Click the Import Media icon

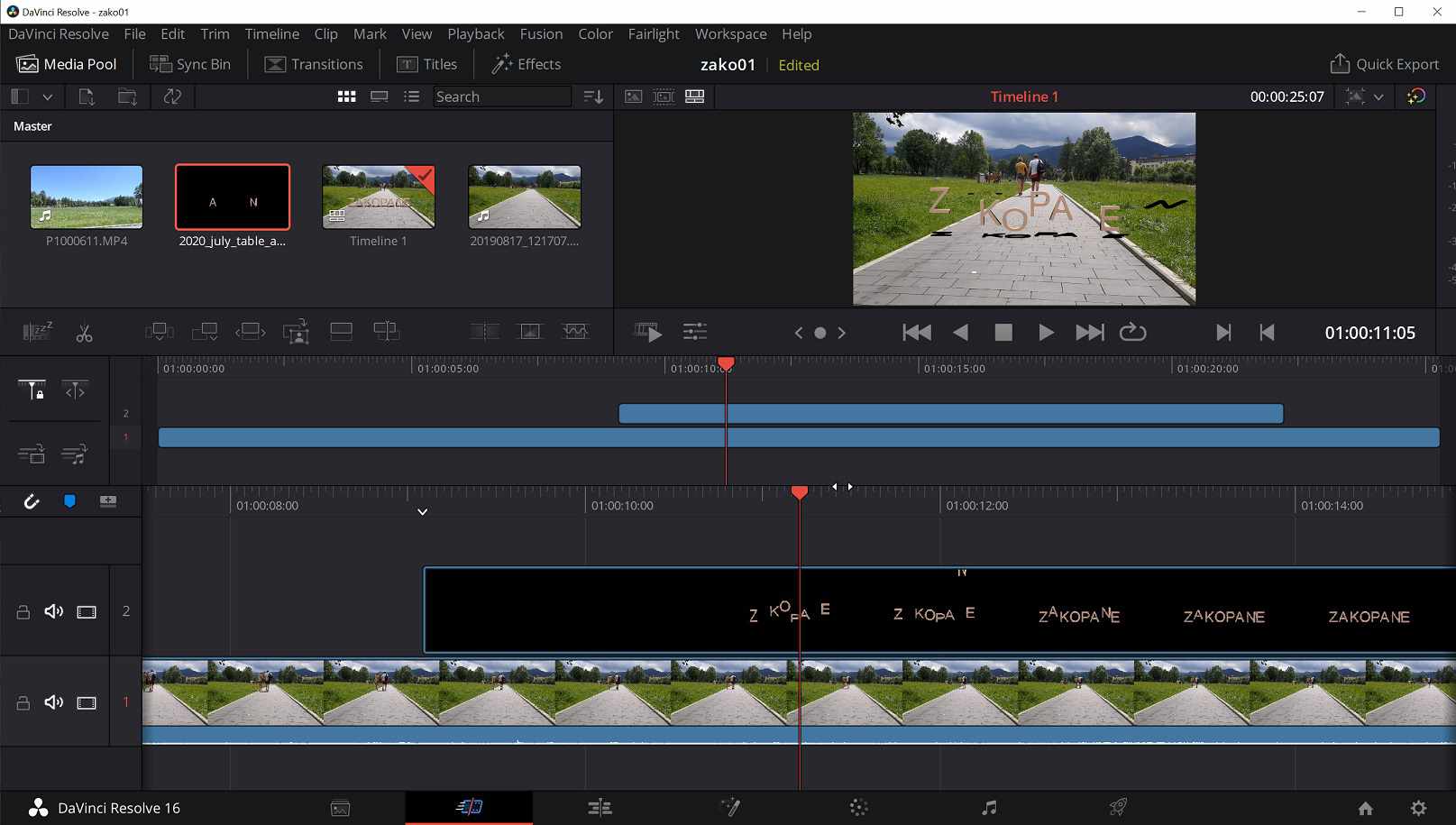pos(87,96)
